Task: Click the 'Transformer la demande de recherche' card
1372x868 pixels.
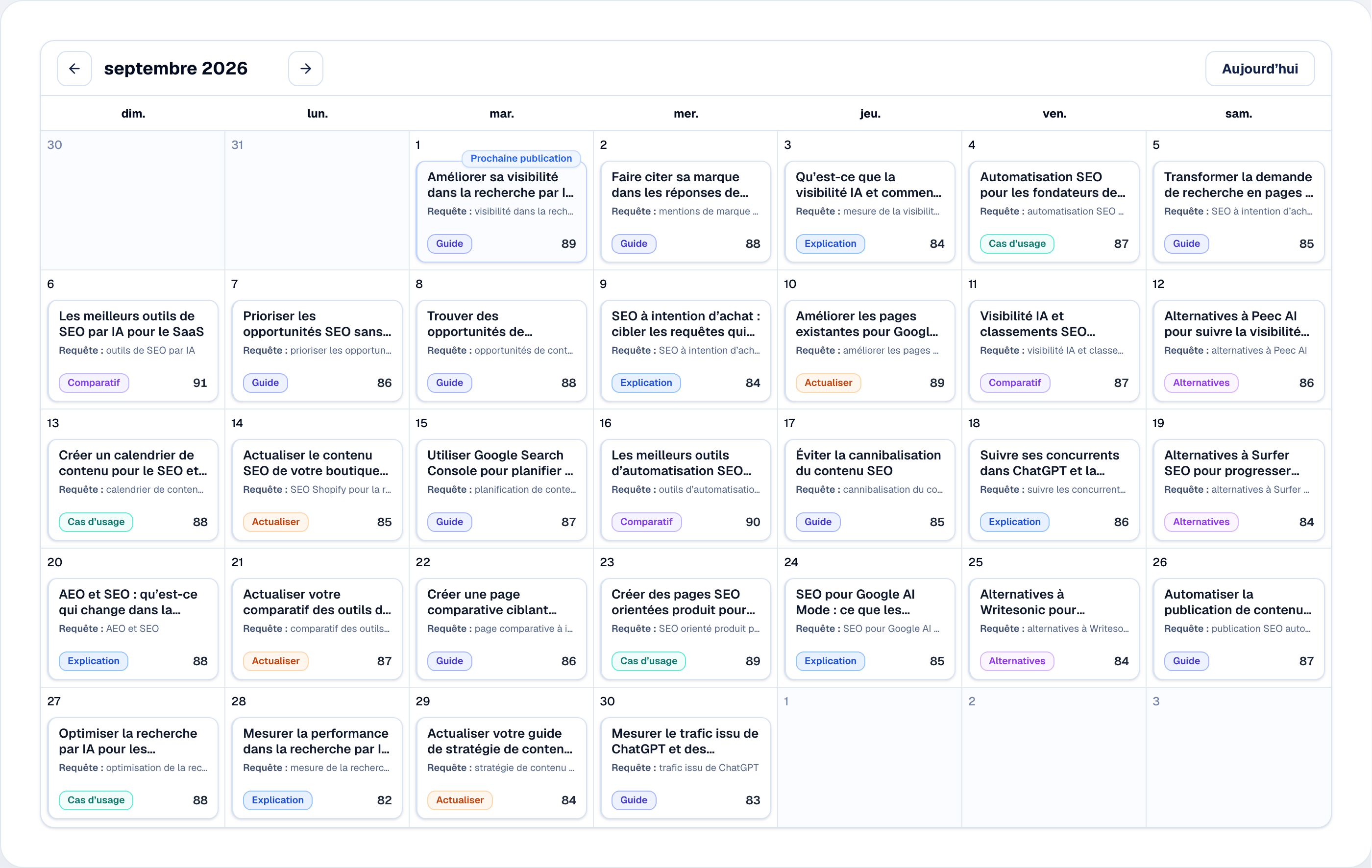Action: tap(1238, 212)
